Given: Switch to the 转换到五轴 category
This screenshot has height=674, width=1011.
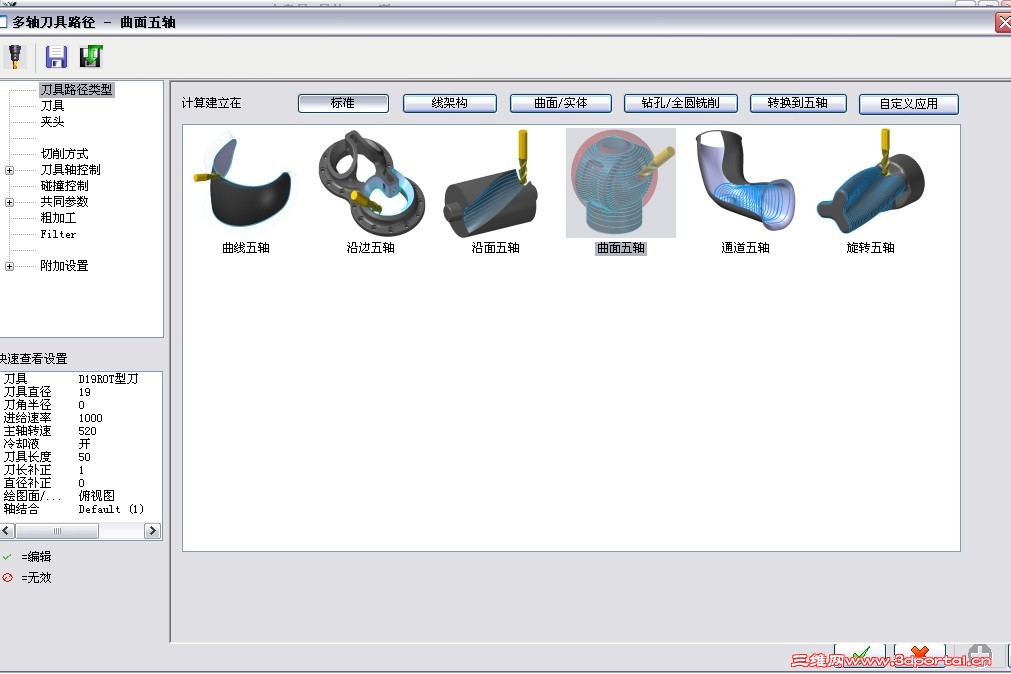Looking at the screenshot, I should pos(798,103).
